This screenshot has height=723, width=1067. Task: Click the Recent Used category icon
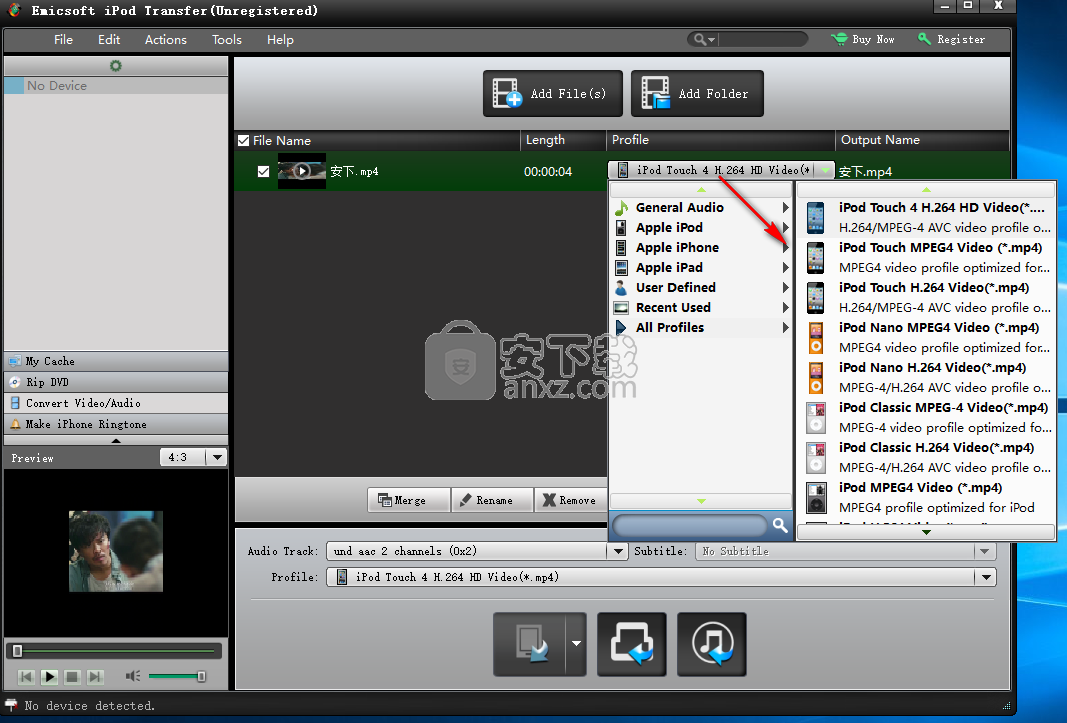(x=621, y=308)
